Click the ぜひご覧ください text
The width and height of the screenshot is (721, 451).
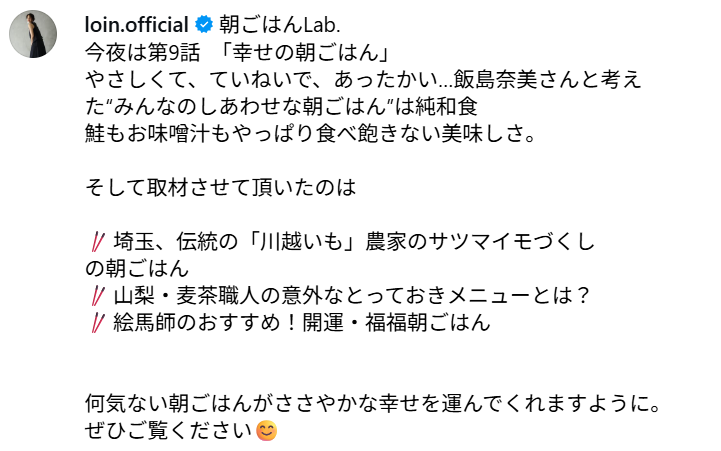tap(168, 432)
